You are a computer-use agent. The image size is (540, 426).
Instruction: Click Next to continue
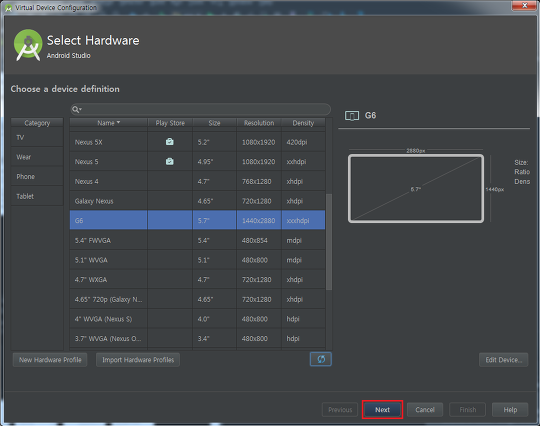[382, 410]
